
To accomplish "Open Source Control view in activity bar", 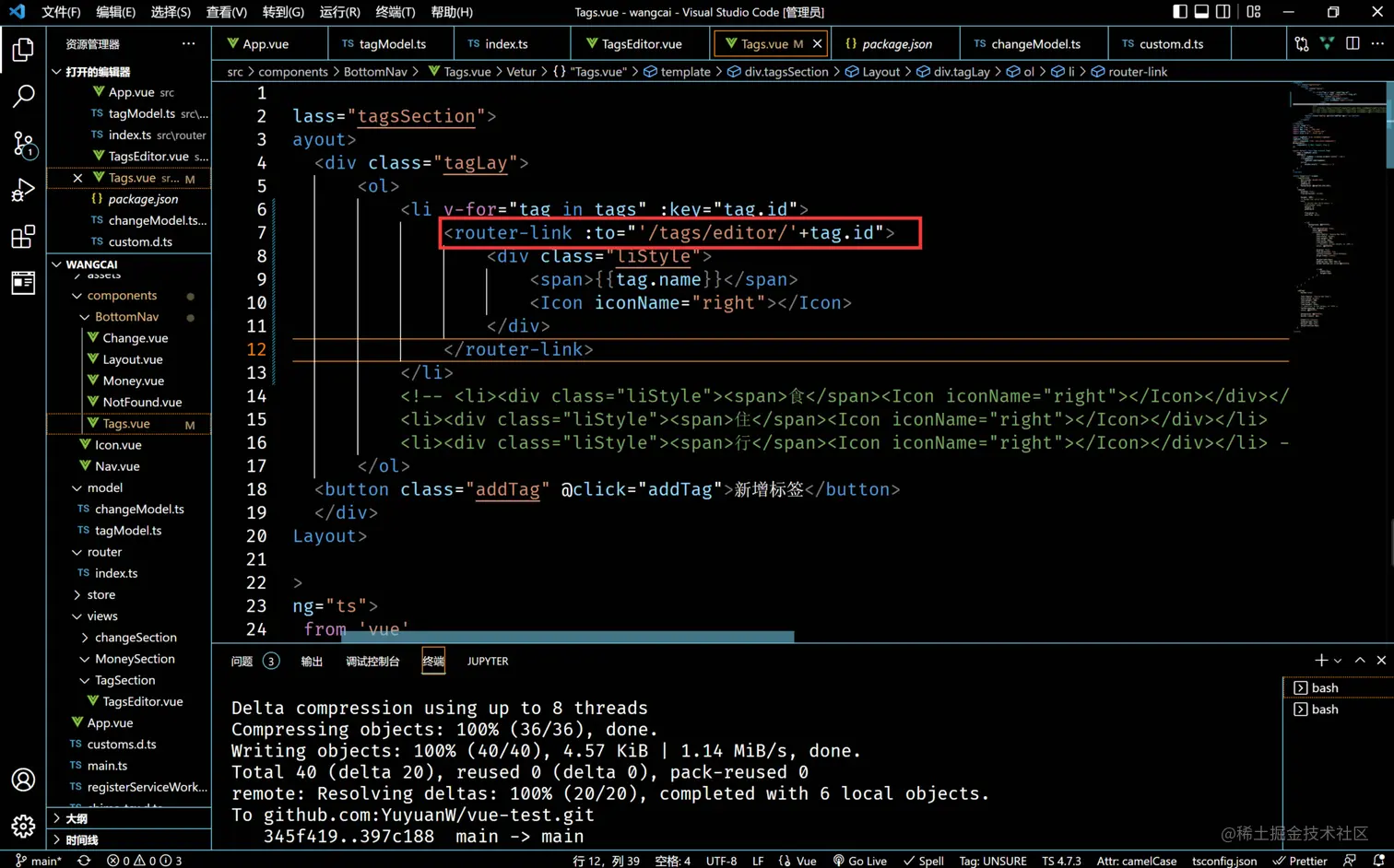I will [x=23, y=143].
